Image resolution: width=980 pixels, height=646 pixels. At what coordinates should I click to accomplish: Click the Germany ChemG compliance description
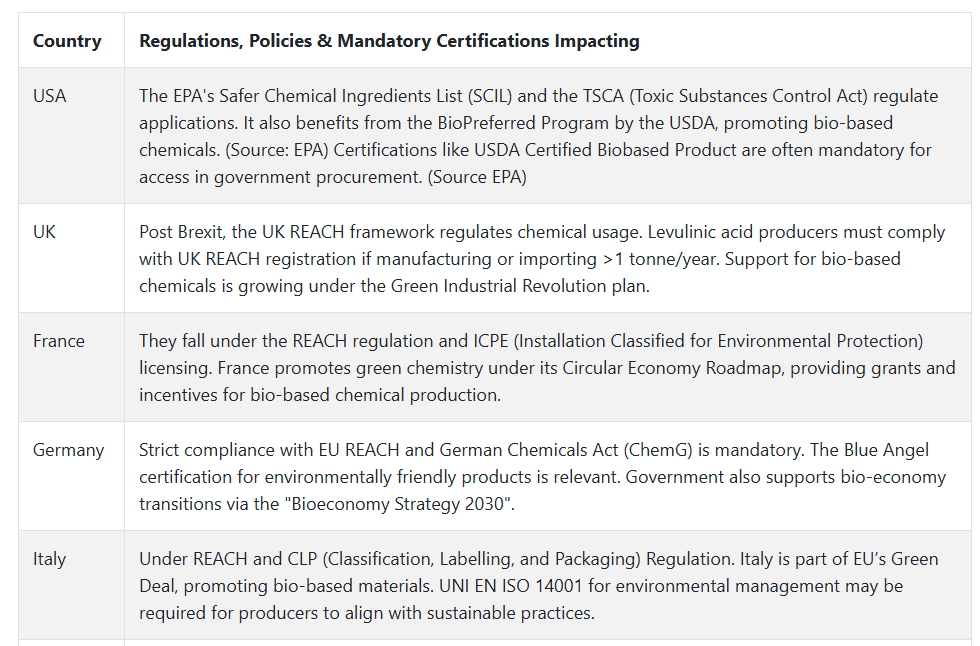point(542,477)
